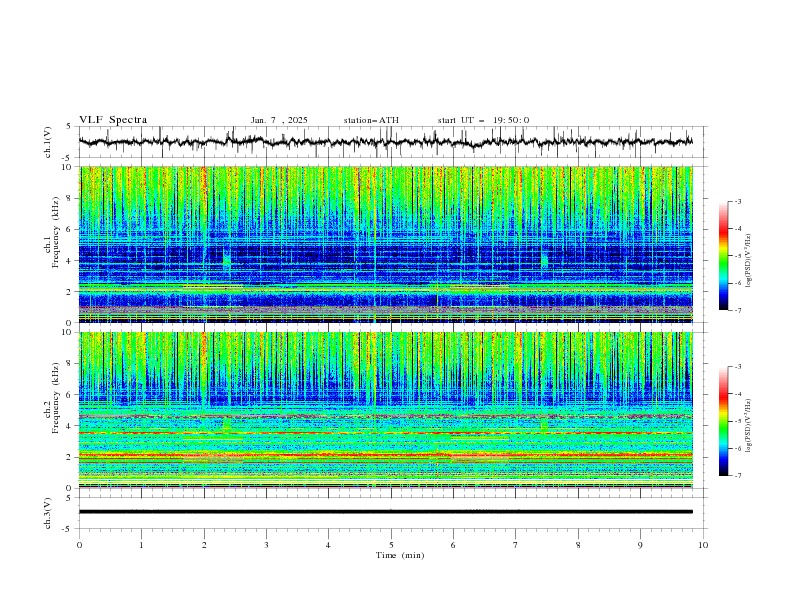Click the "8" kHz tick on ch.1 frequency axis
This screenshot has height=612, width=792.
click(70, 198)
